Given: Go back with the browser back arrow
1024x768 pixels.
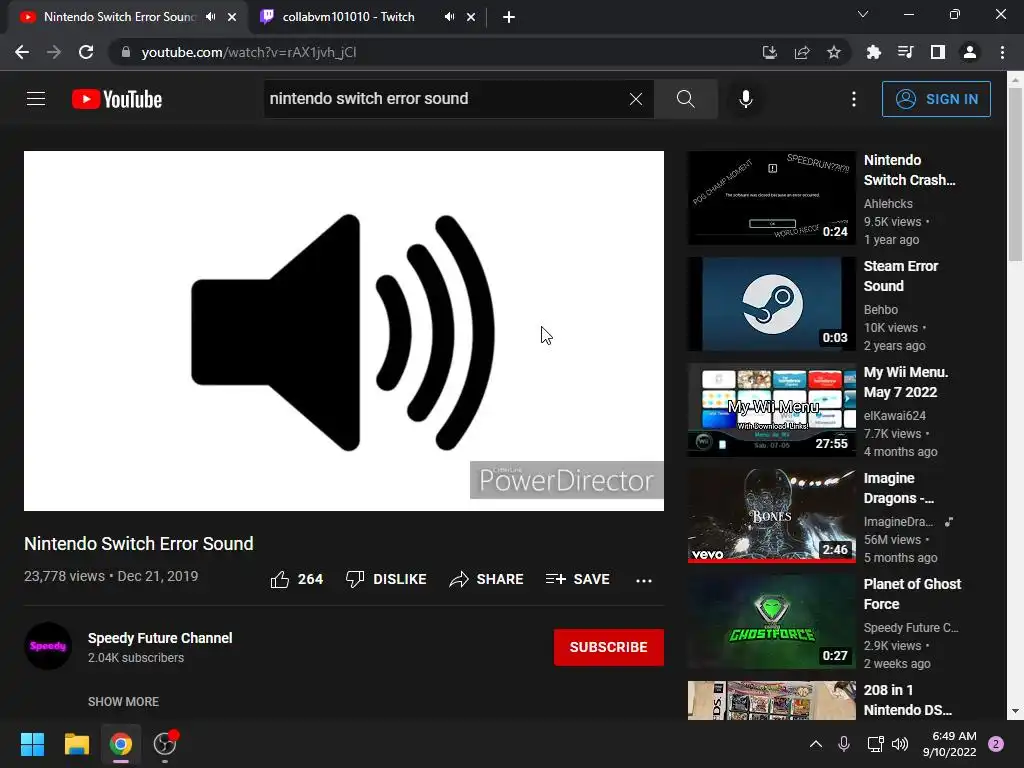Looking at the screenshot, I should tap(22, 52).
